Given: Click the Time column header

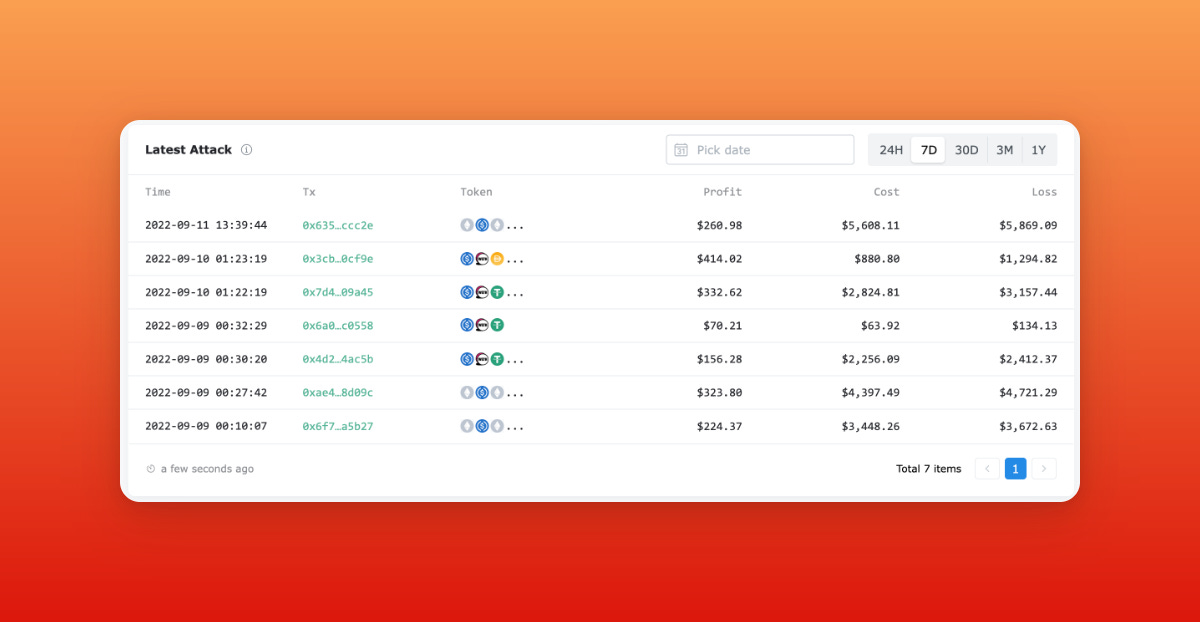Looking at the screenshot, I should tap(158, 192).
